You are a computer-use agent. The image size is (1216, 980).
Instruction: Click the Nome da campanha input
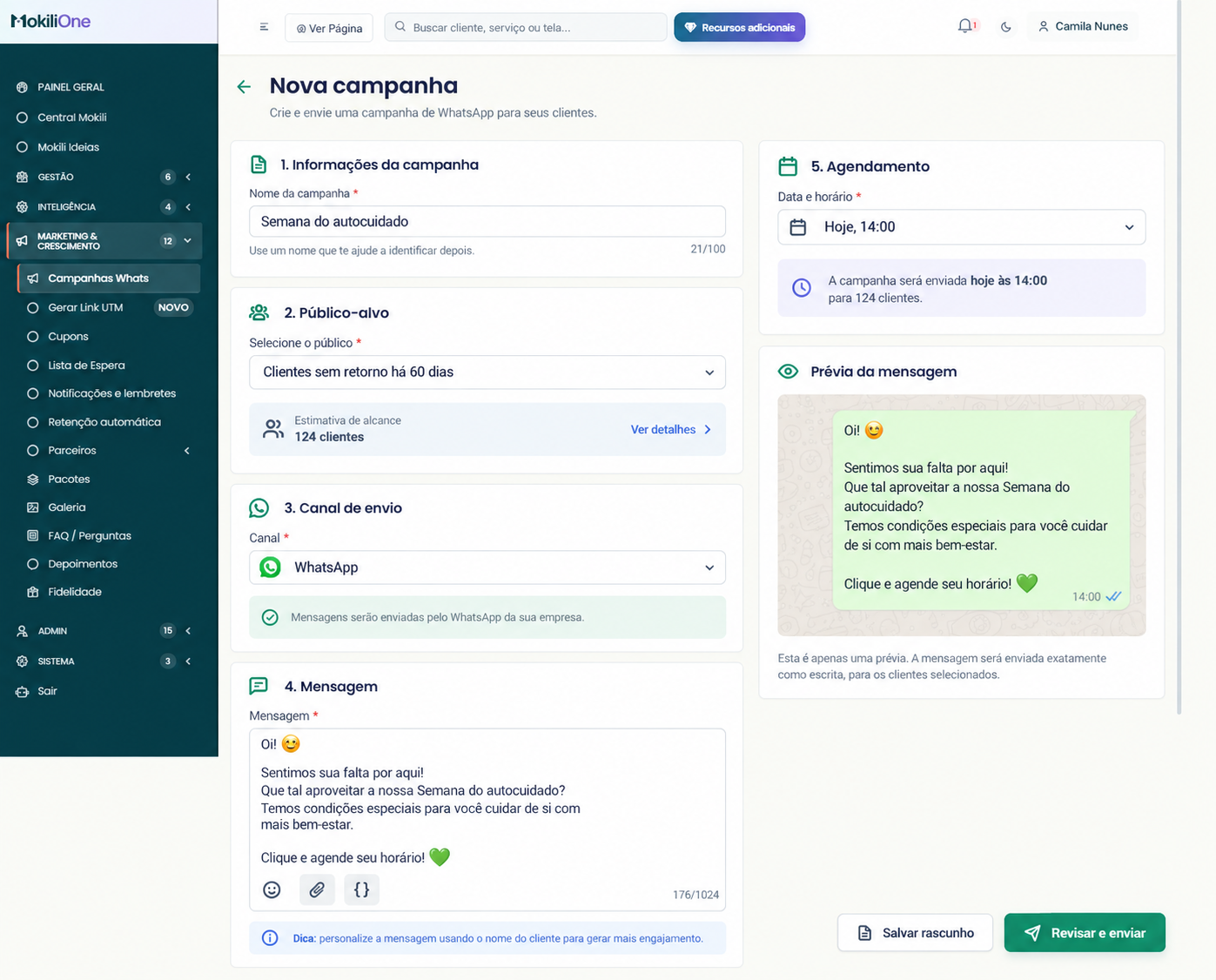[487, 222]
